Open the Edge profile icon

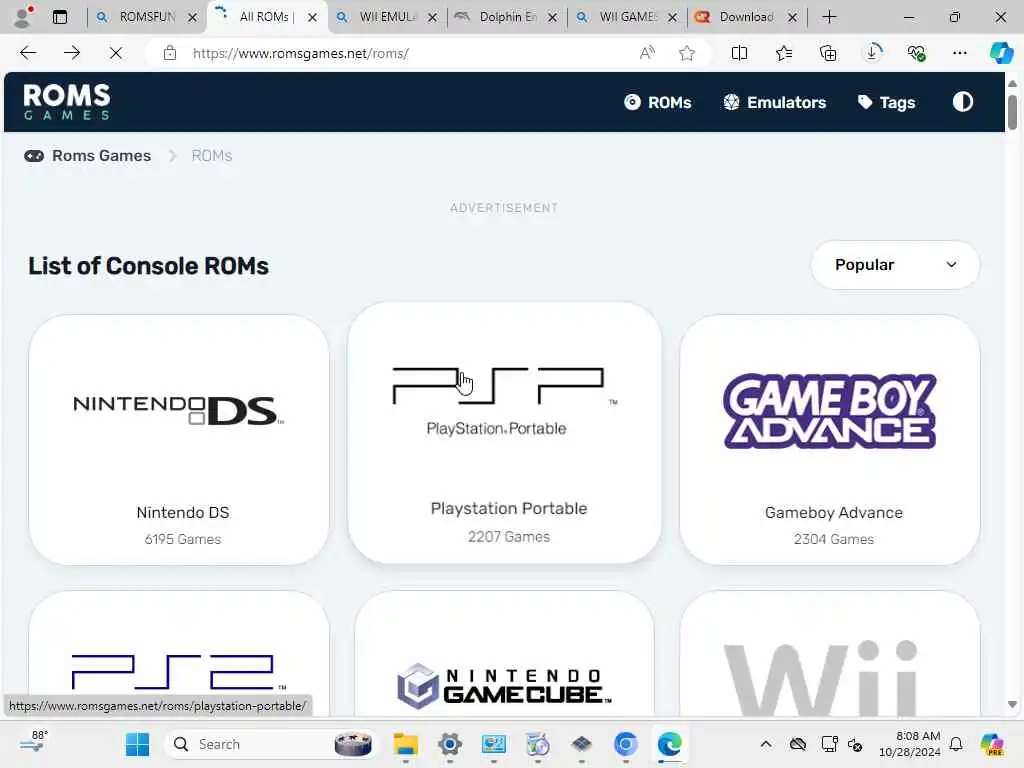tap(23, 16)
